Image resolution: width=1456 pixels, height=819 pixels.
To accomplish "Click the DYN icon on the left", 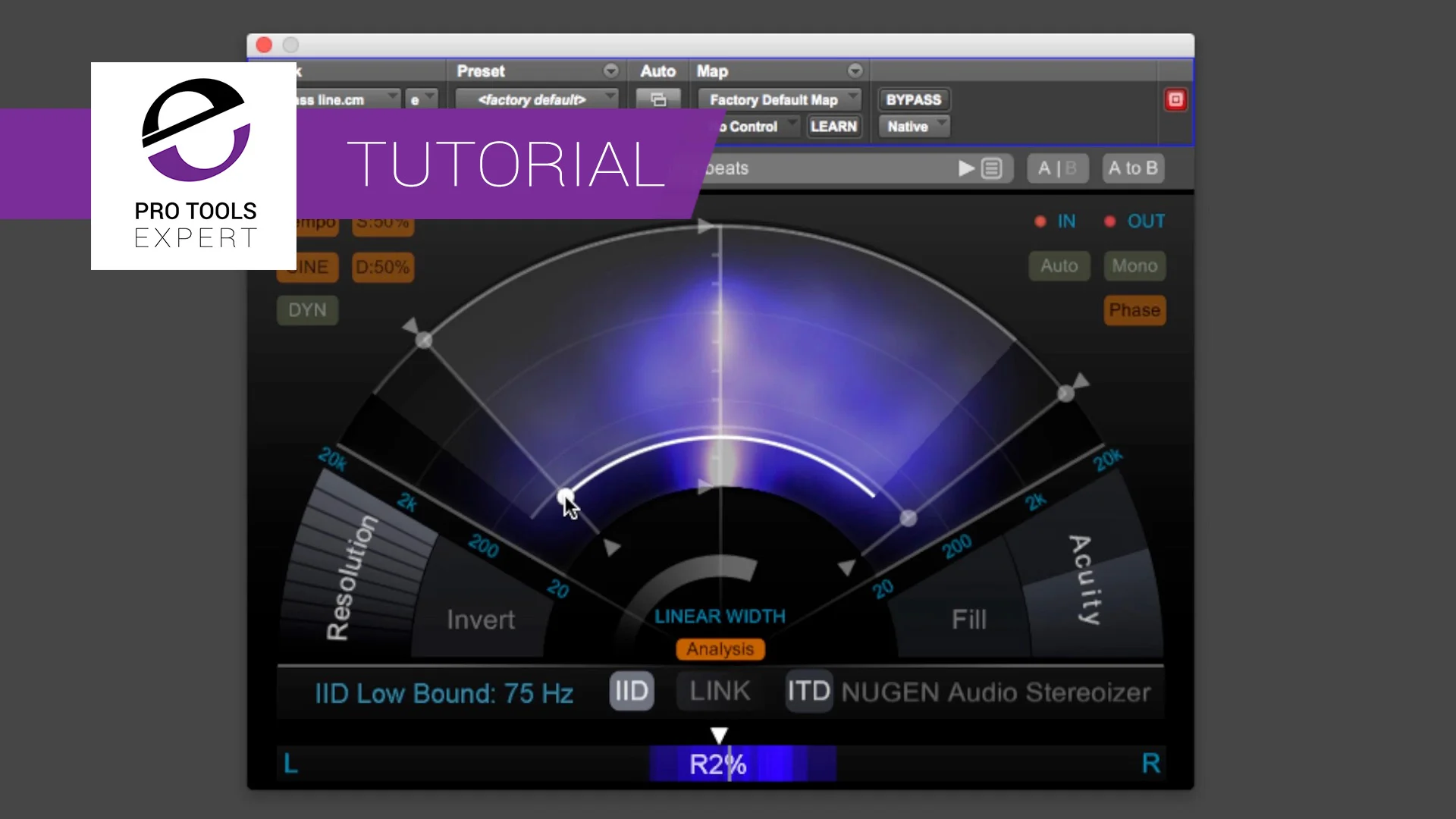I will click(x=307, y=310).
